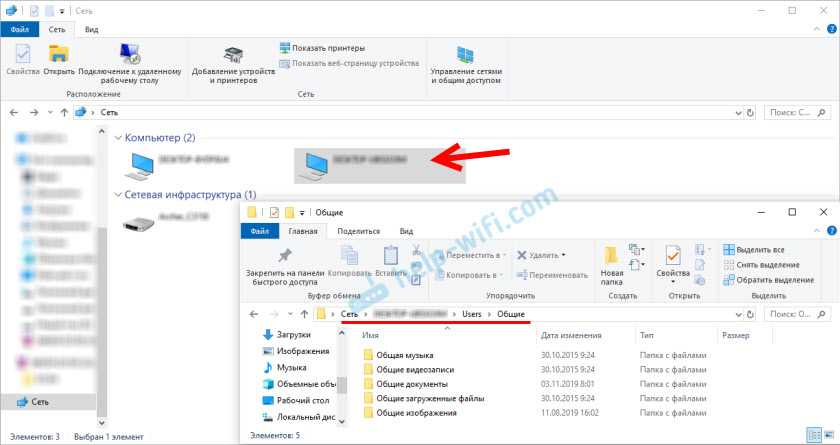This screenshot has height=445, width=840.
Task: Open the Copy to dropdown
Action: tap(467, 274)
